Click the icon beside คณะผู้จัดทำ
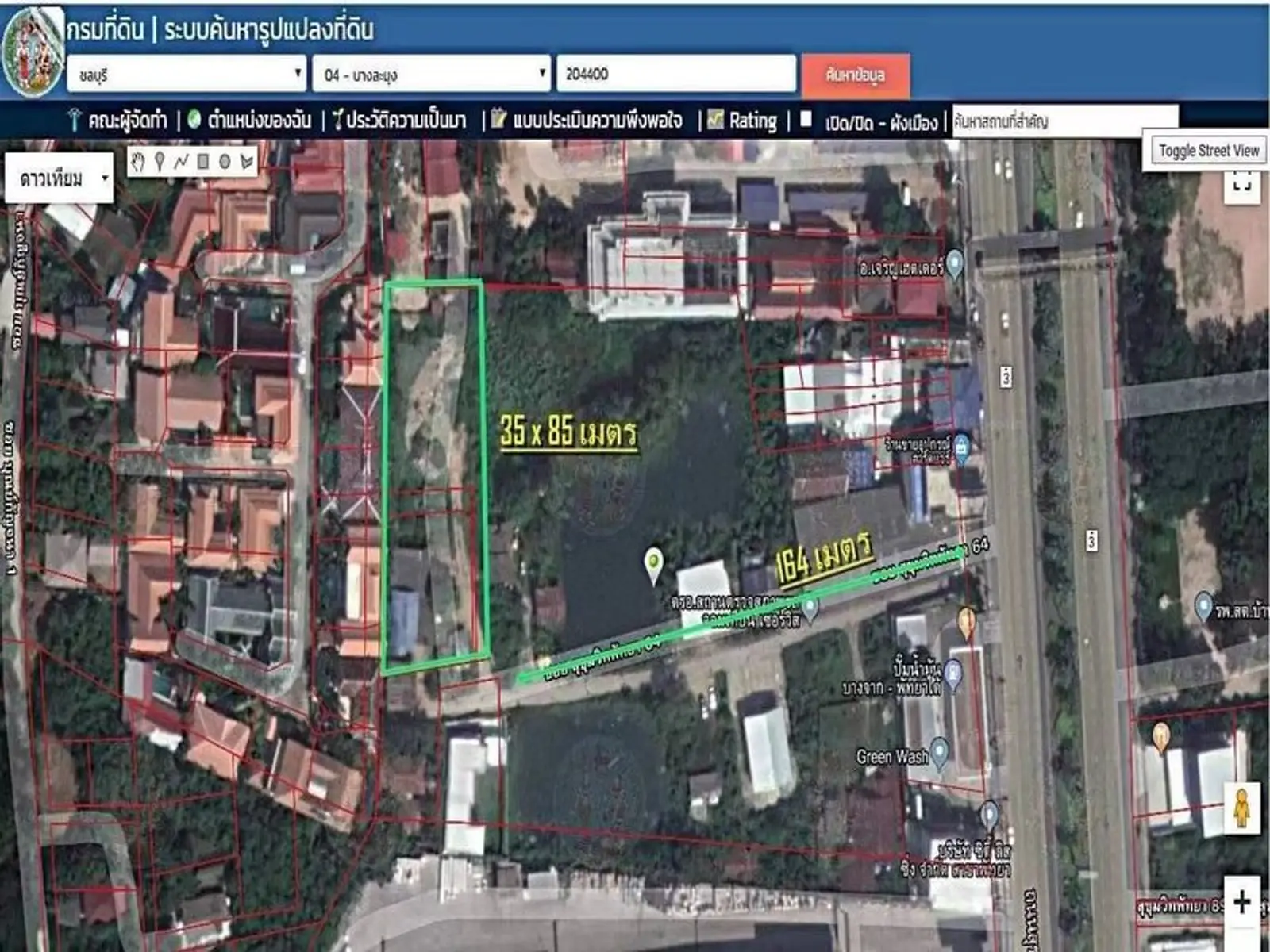The height and width of the screenshot is (952, 1270). (75, 119)
